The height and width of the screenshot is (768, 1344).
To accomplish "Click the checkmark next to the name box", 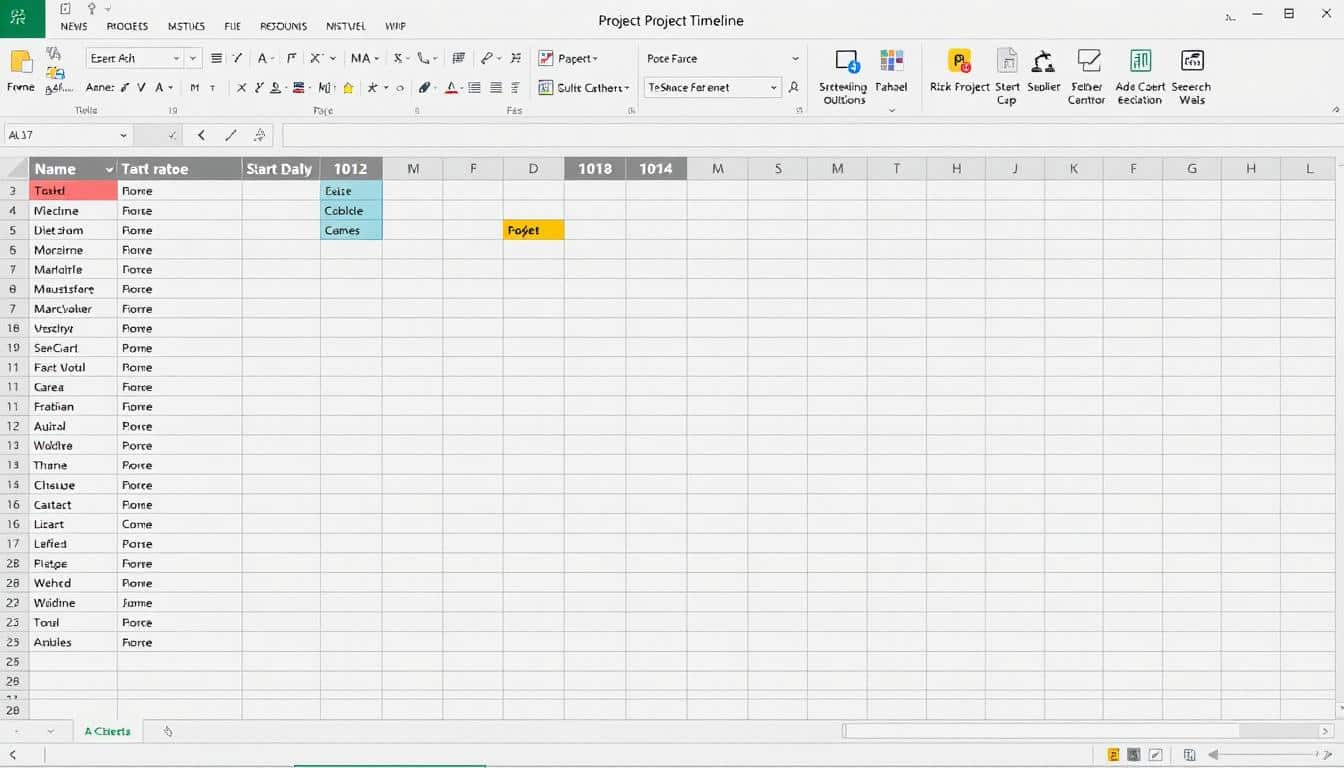I will click(x=173, y=135).
